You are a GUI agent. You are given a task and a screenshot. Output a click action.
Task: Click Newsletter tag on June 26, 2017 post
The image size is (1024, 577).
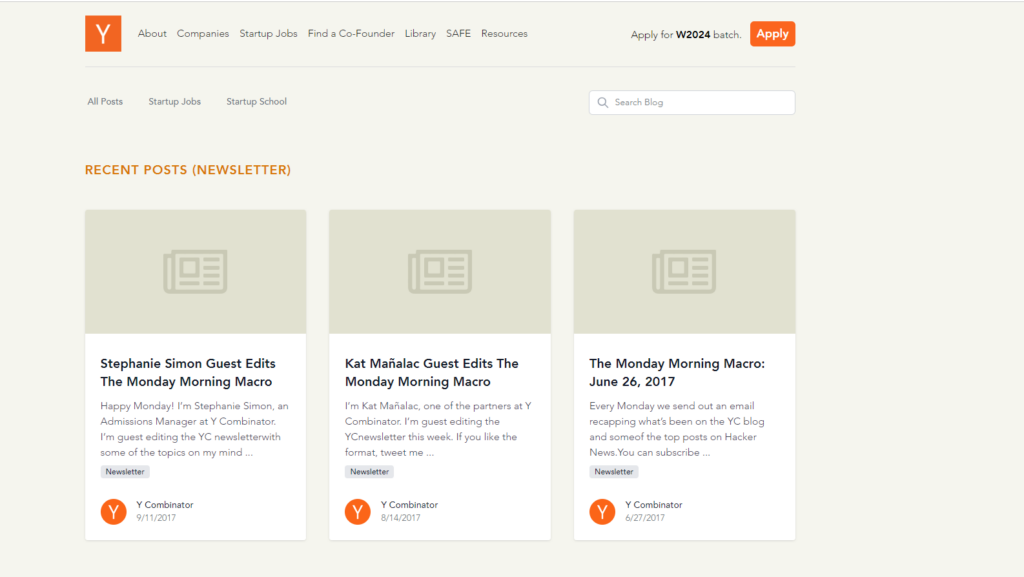613,472
